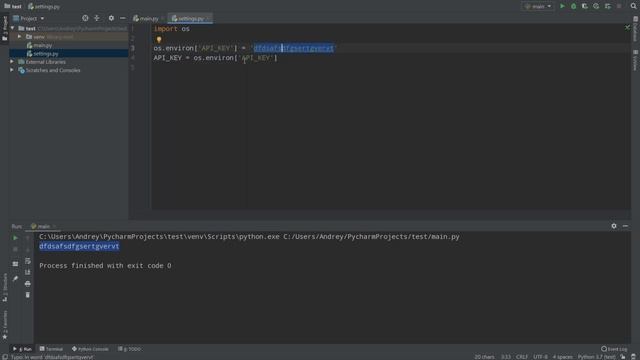The image size is (640, 360).
Task: Minimize the Run panel with minus icon
Action: 625,226
